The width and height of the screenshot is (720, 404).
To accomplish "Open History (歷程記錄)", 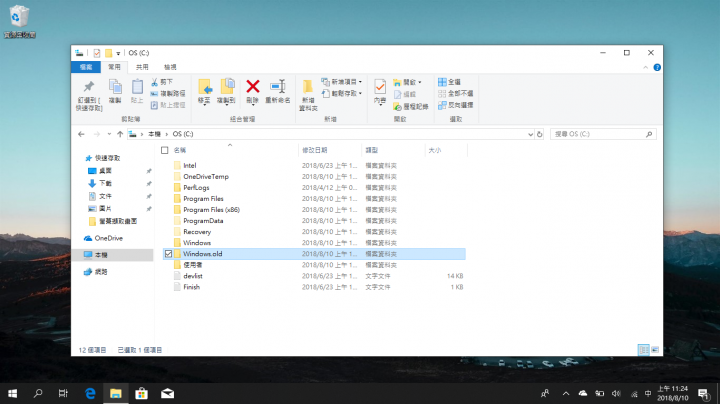I will (411, 107).
